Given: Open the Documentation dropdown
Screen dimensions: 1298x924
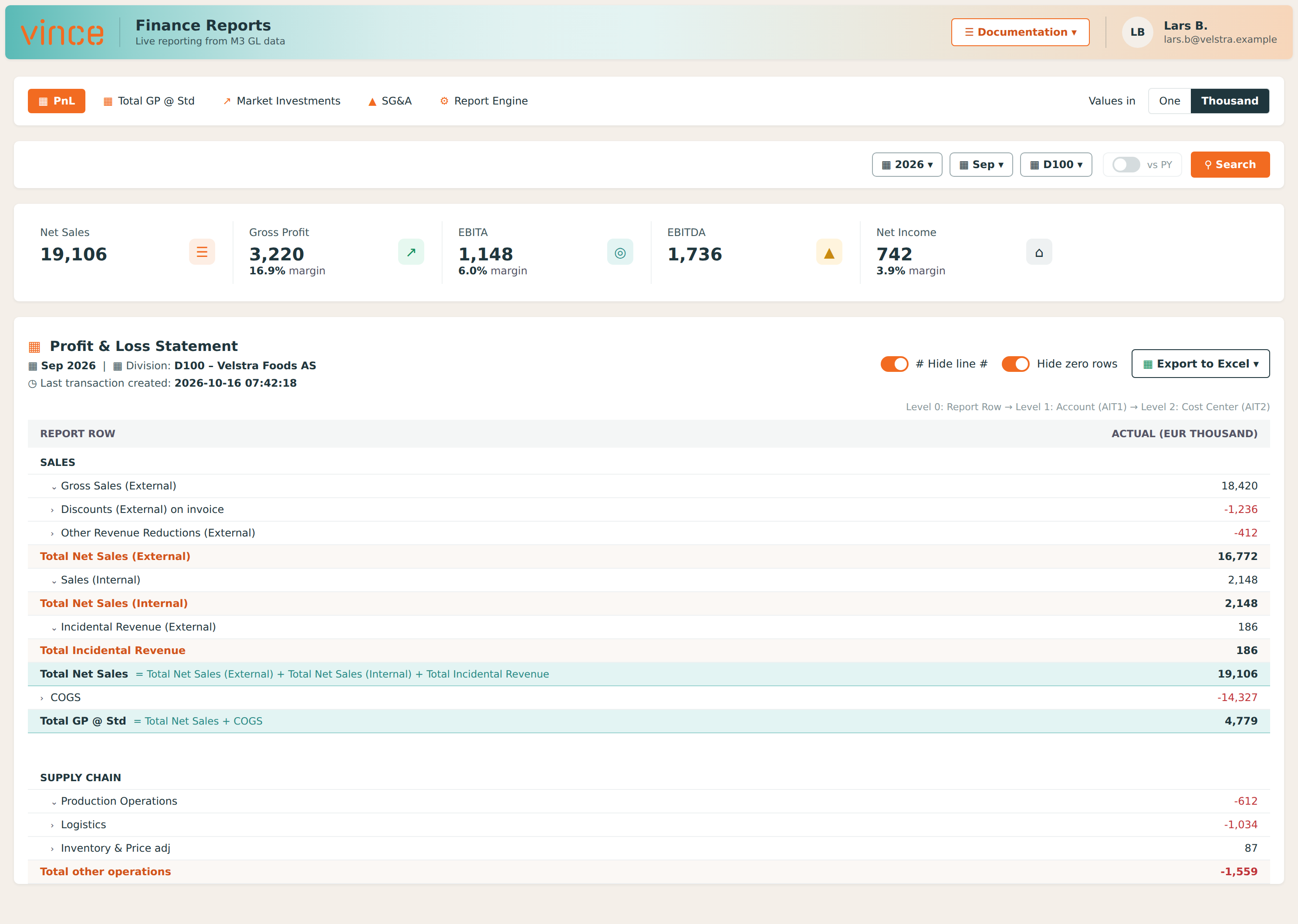Looking at the screenshot, I should point(1020,32).
